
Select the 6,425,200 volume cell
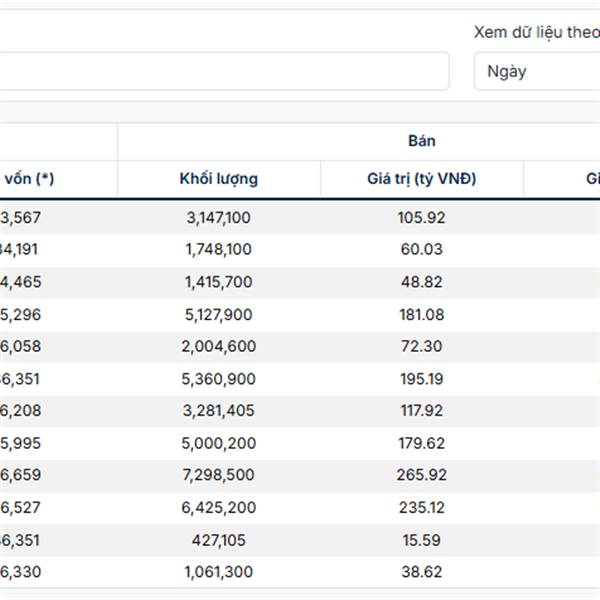[x=219, y=508]
